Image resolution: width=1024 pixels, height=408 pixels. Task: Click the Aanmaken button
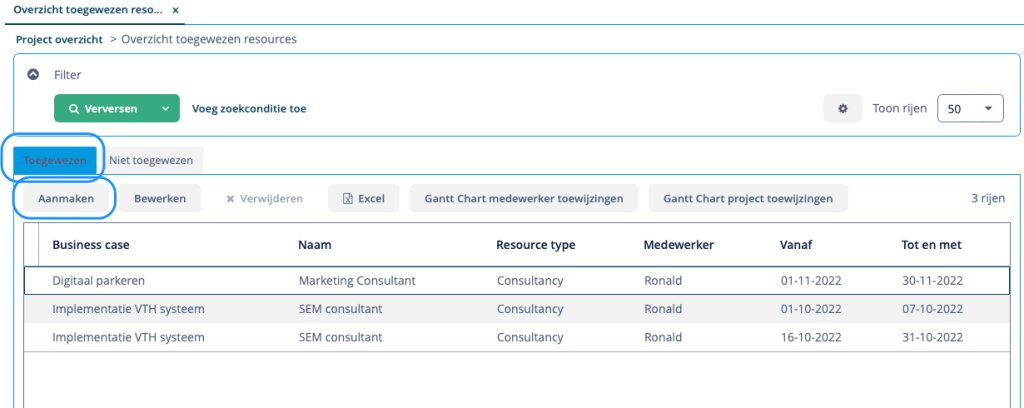coord(65,198)
